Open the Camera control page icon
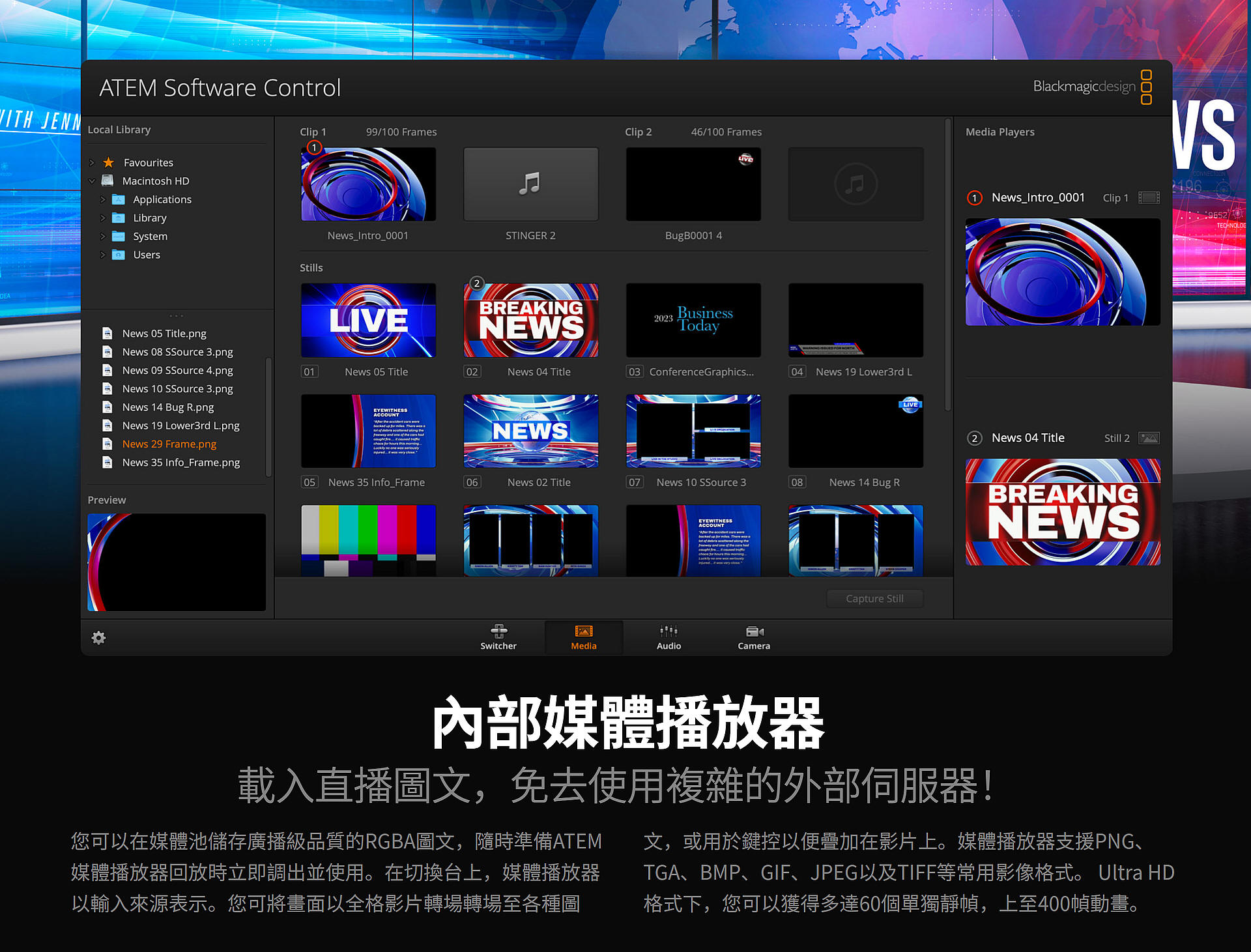This screenshot has width=1251, height=952. pos(755,631)
